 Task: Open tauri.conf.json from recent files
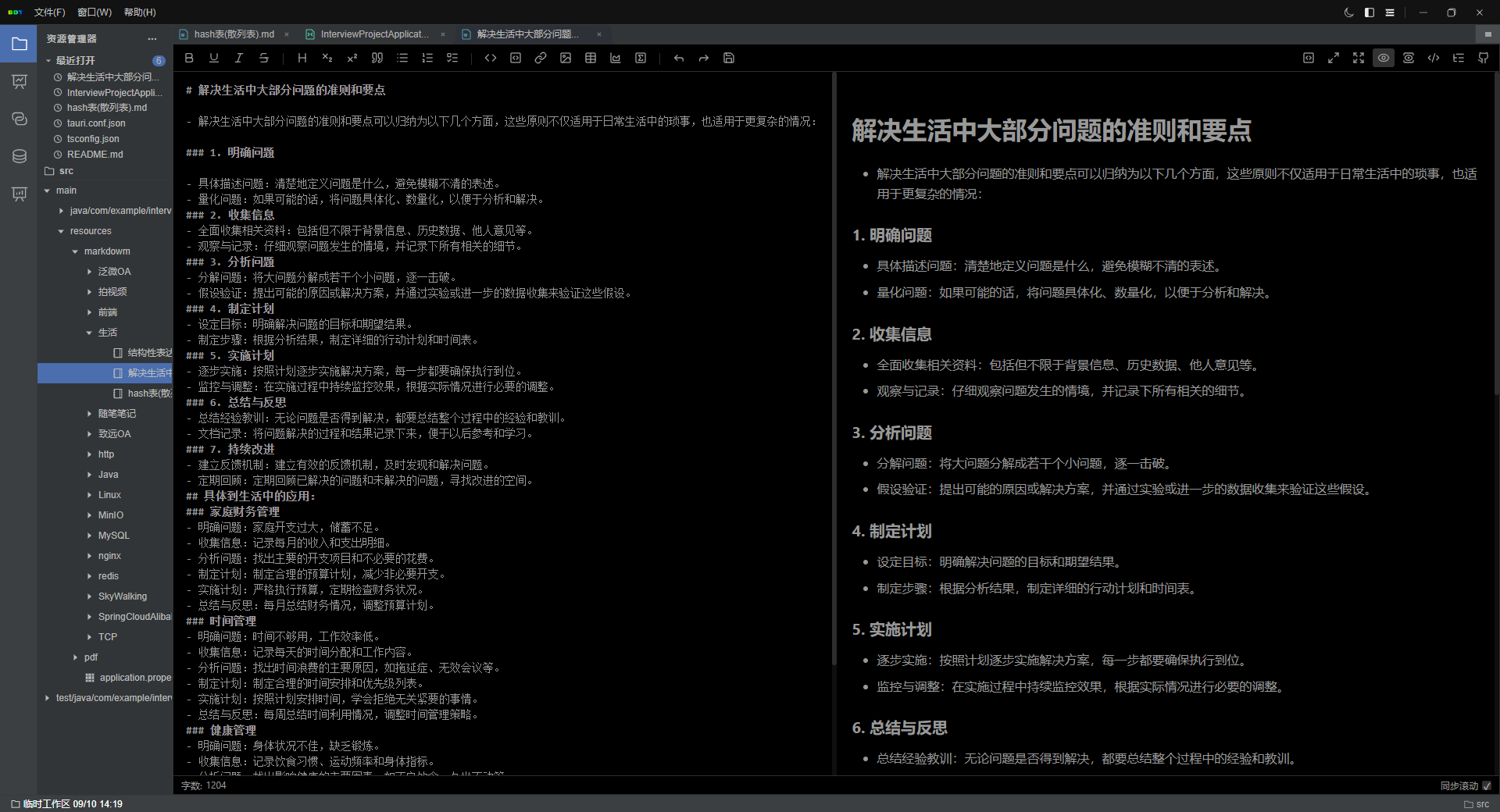(96, 123)
